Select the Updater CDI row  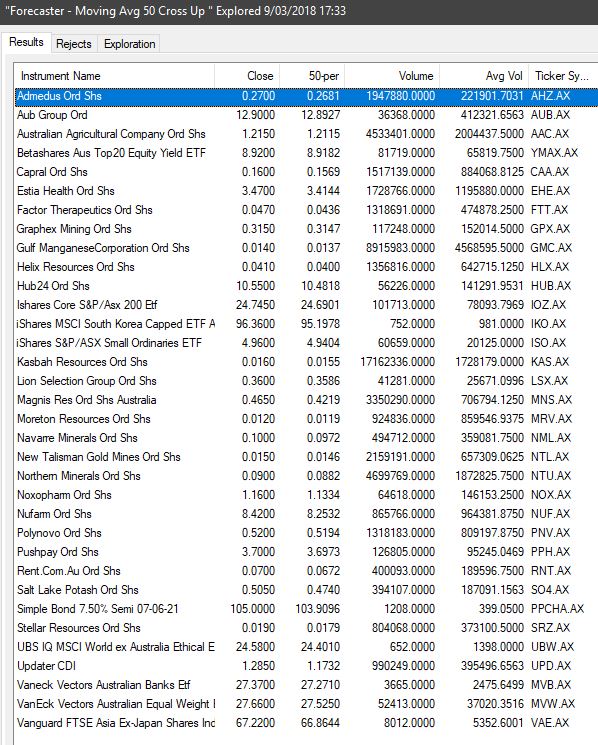[x=306, y=666]
